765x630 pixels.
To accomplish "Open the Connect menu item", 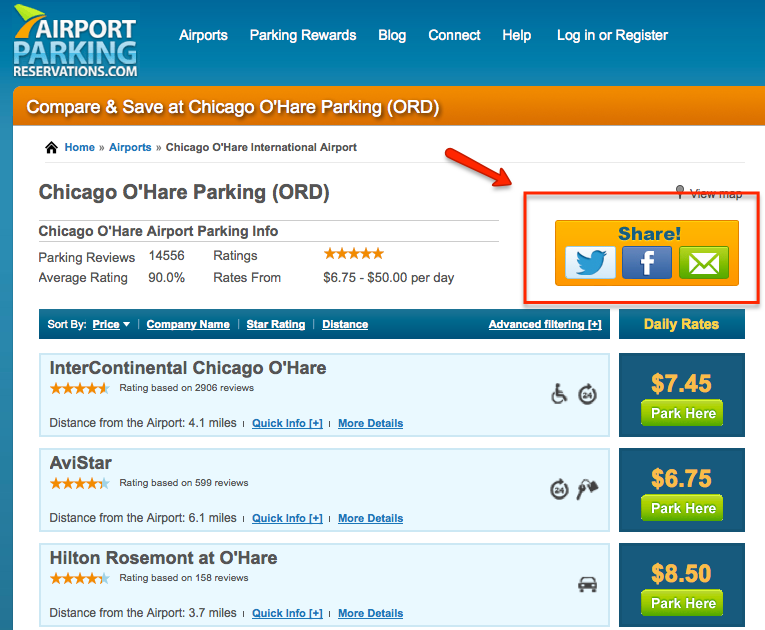I will click(454, 35).
